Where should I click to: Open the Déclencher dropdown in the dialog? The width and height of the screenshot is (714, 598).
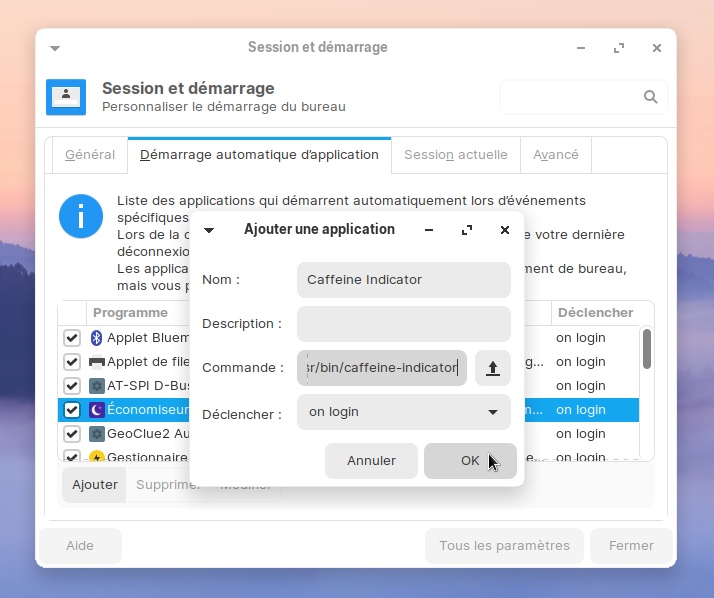click(x=403, y=412)
